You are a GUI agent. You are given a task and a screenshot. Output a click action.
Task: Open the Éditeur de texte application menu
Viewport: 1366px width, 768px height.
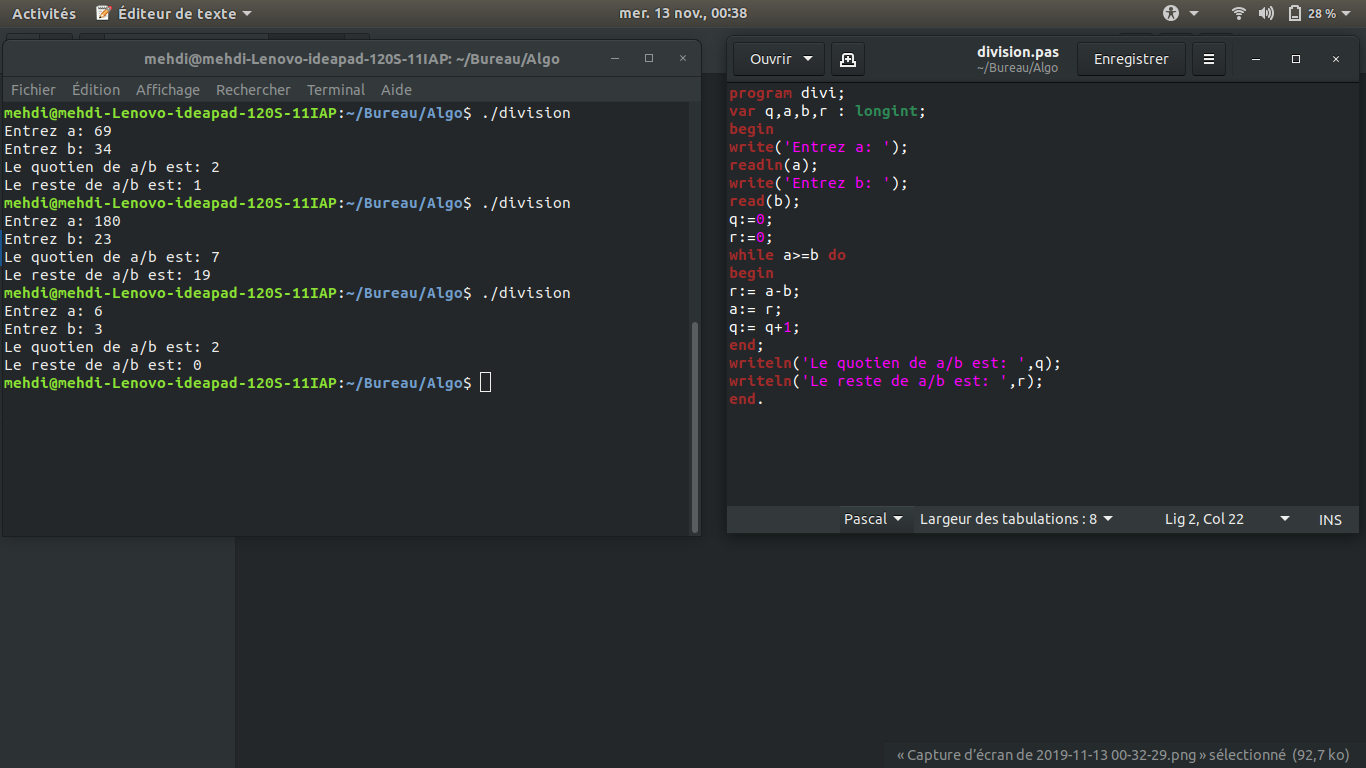[x=174, y=13]
